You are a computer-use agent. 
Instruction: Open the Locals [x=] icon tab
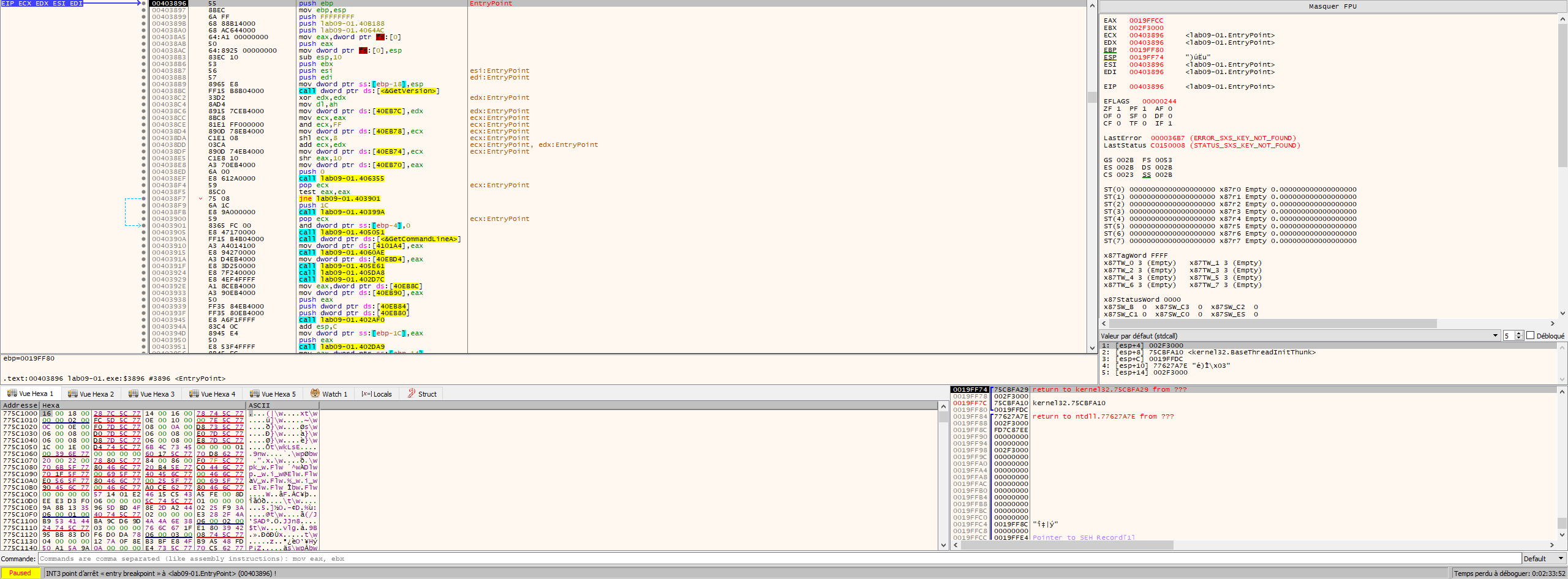[x=377, y=394]
